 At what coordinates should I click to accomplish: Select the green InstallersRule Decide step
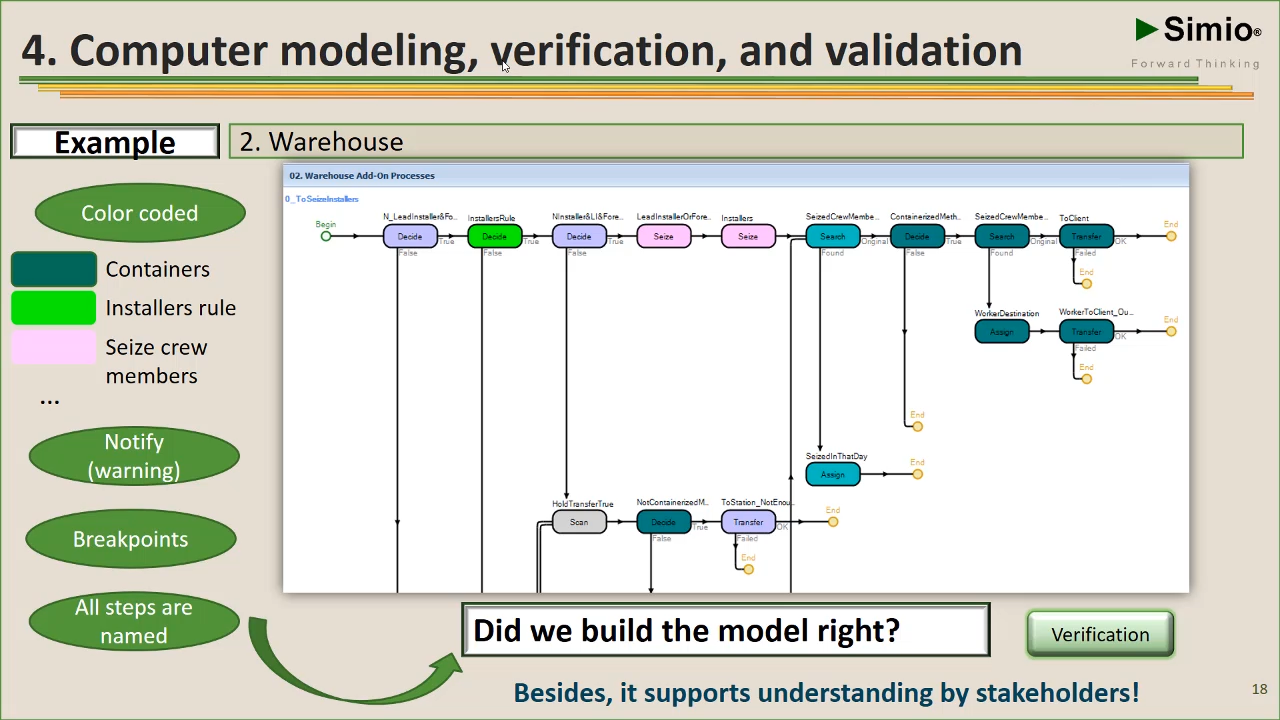tap(494, 237)
